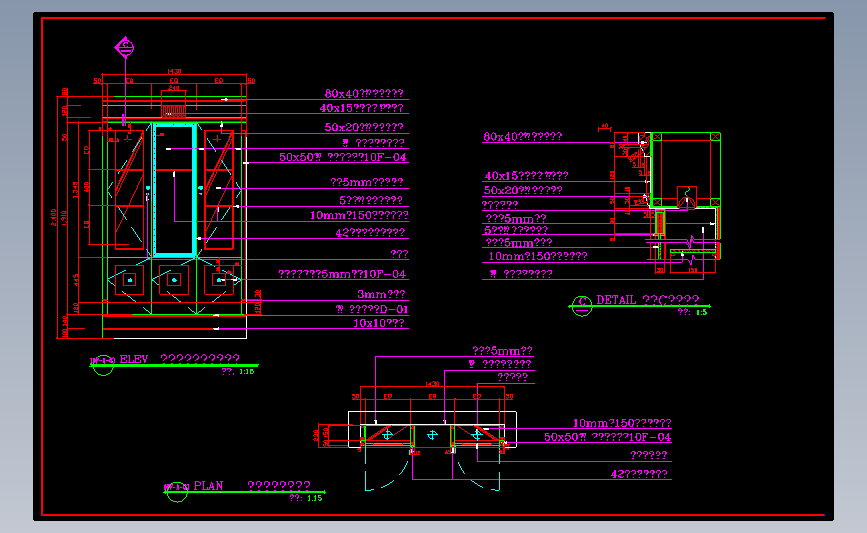Click the callout ending in D-01
Viewport: 867px width, 533px height.
(372, 309)
